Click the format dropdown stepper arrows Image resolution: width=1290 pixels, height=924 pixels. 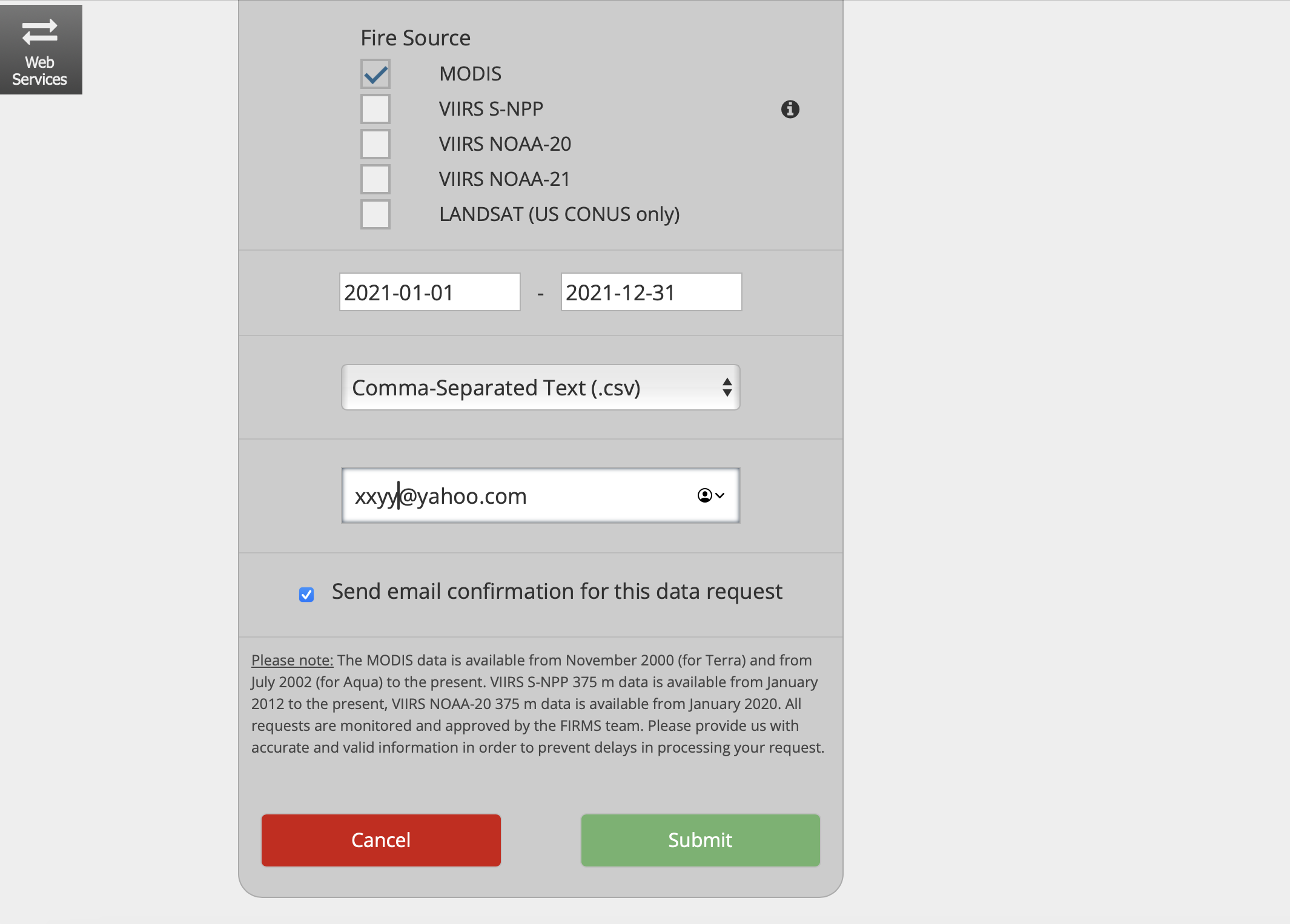(x=727, y=388)
